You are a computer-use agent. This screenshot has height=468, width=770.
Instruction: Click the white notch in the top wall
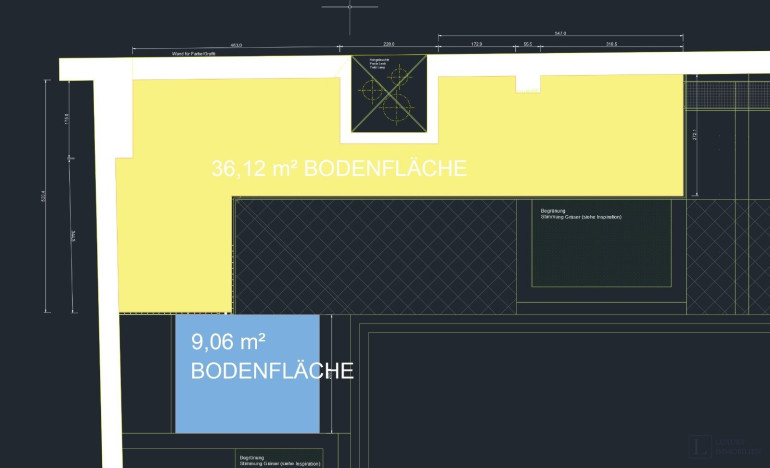528,84
